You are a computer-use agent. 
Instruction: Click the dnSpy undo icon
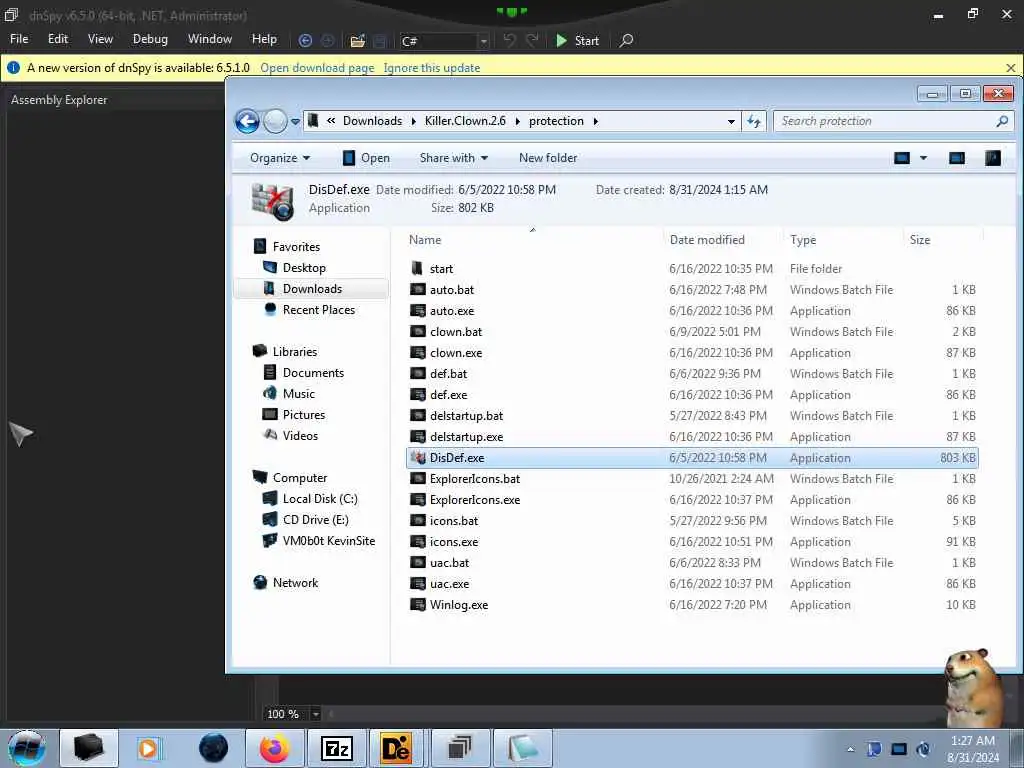[x=509, y=40]
